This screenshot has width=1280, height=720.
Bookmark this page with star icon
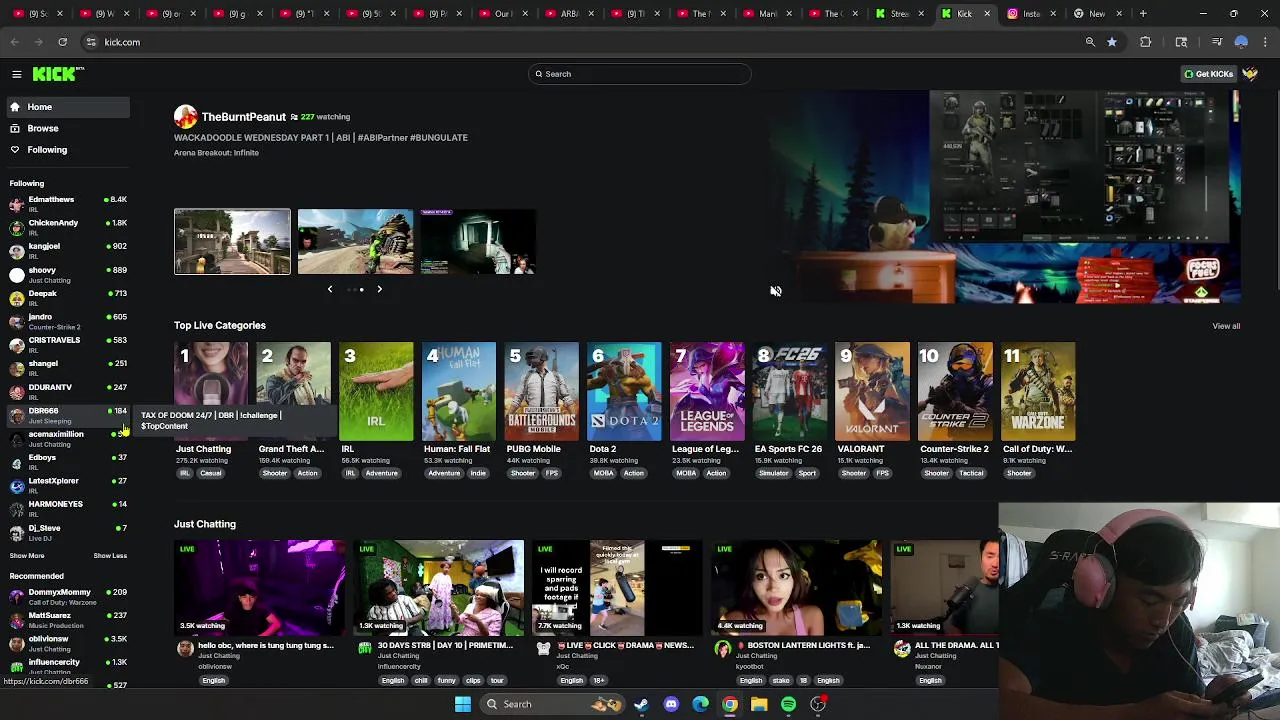(1112, 42)
